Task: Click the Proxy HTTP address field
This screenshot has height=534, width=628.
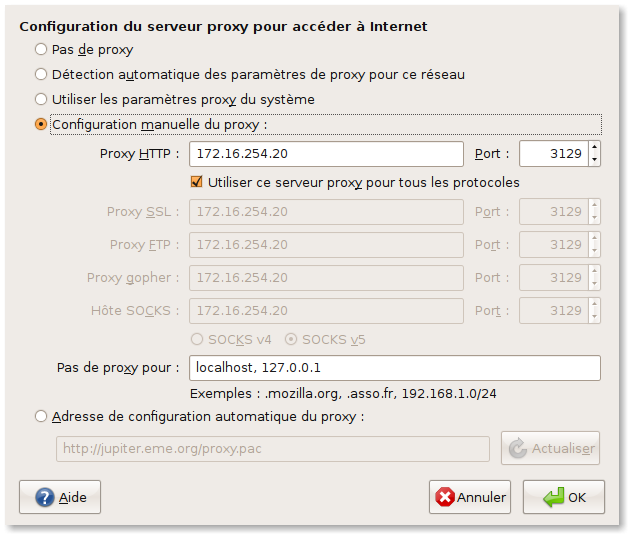Action: [x=326, y=154]
